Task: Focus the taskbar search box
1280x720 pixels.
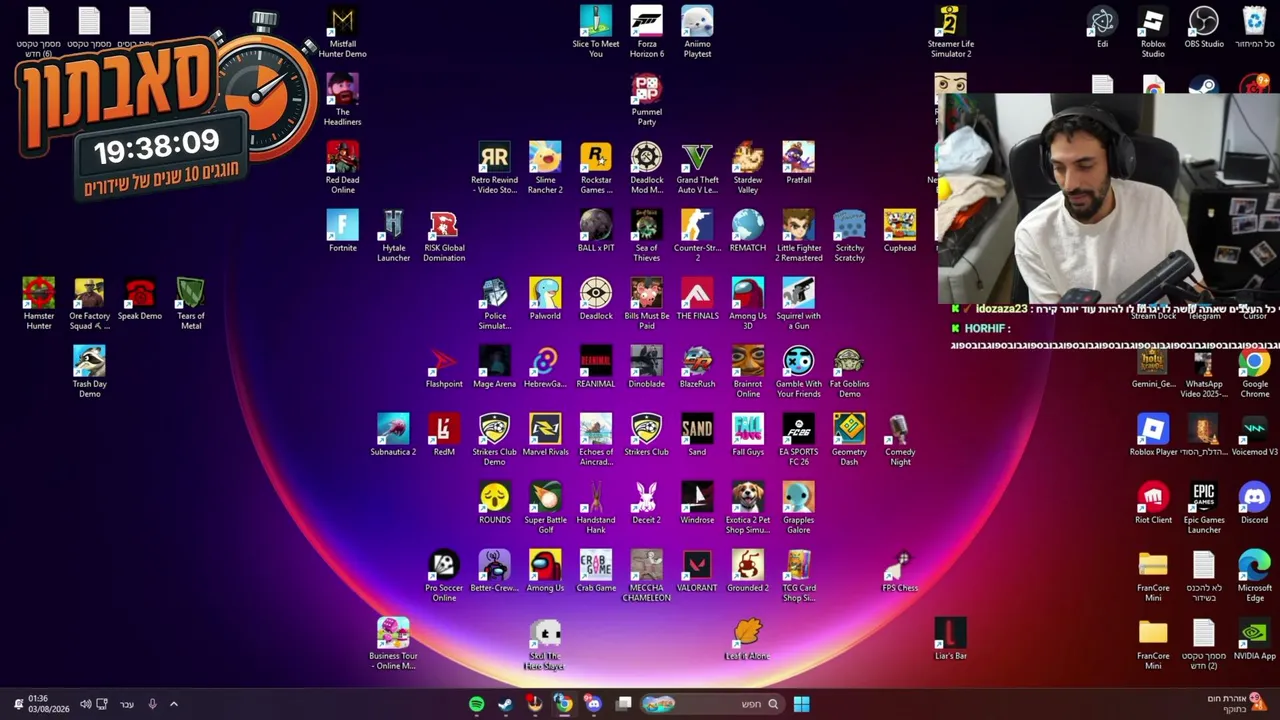Action: pyautogui.click(x=711, y=704)
